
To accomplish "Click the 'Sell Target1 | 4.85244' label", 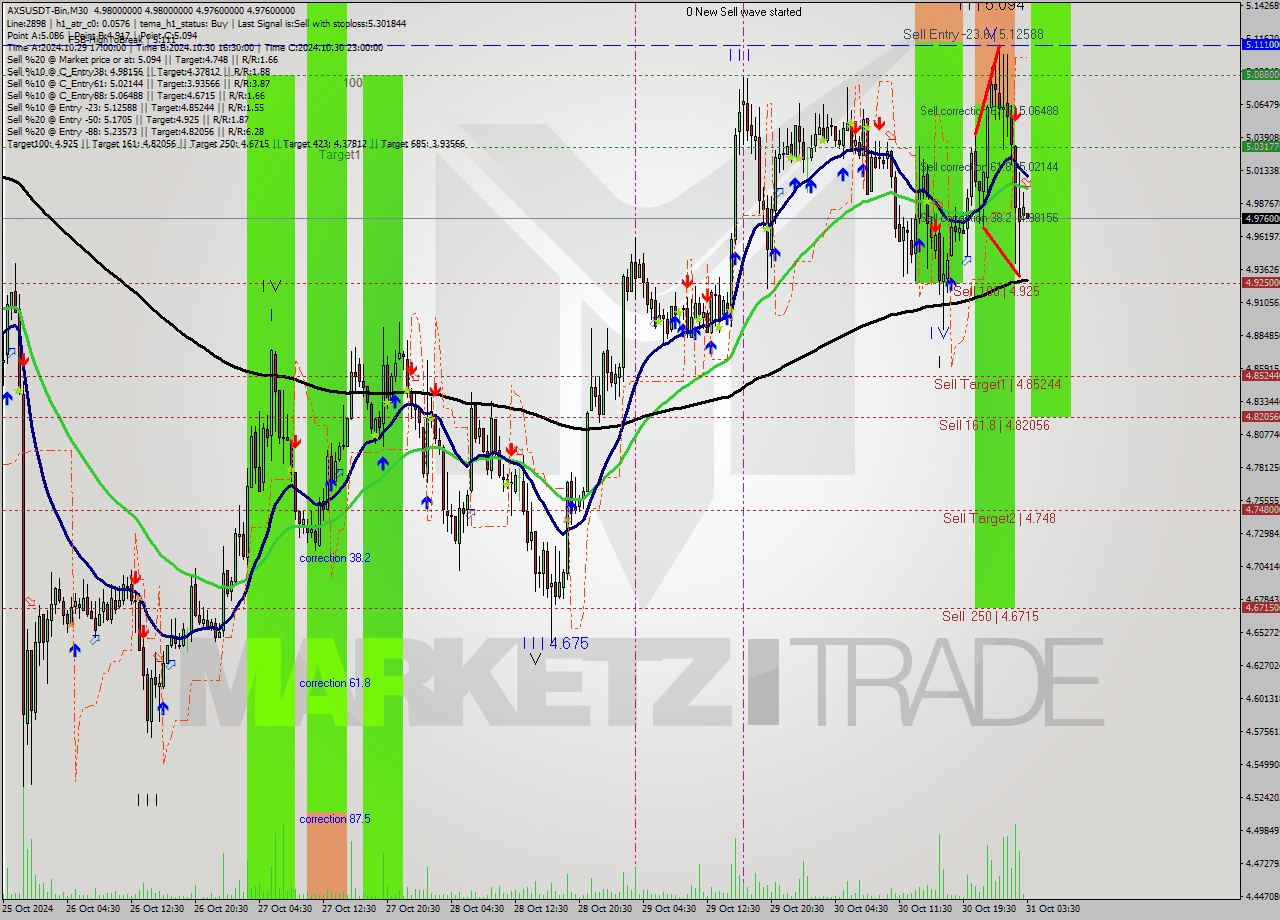I will coord(997,384).
